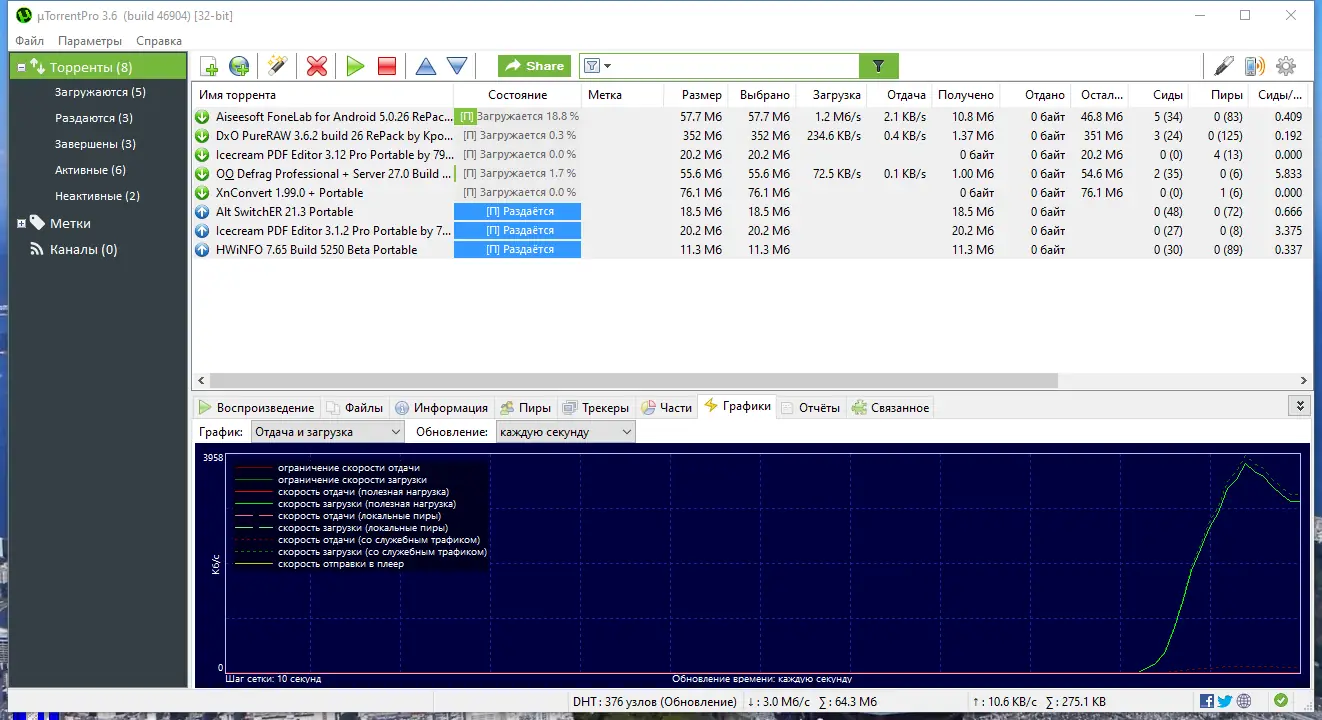
Task: Switch to the Части tab
Action: (666, 407)
